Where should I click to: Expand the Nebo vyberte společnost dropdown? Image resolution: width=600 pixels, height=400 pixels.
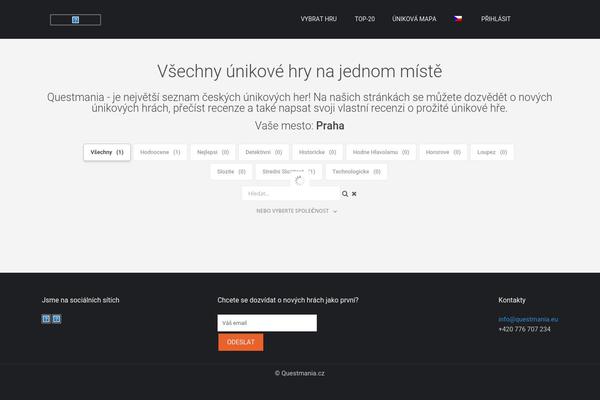(x=297, y=211)
